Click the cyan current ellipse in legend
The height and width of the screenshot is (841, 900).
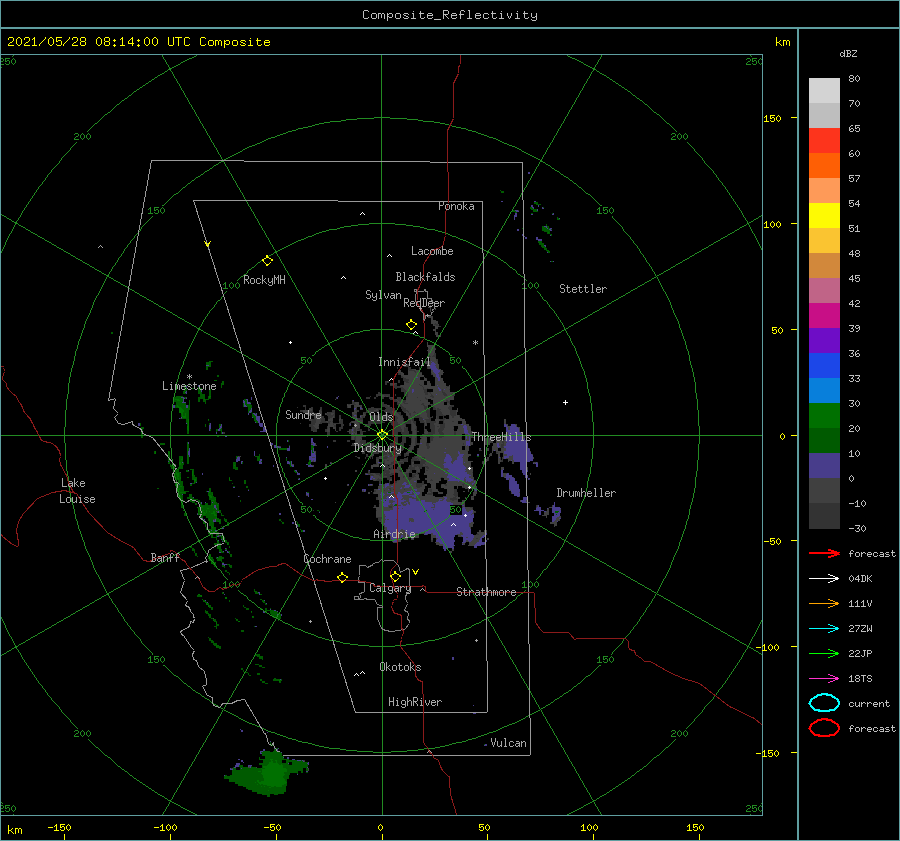(824, 703)
